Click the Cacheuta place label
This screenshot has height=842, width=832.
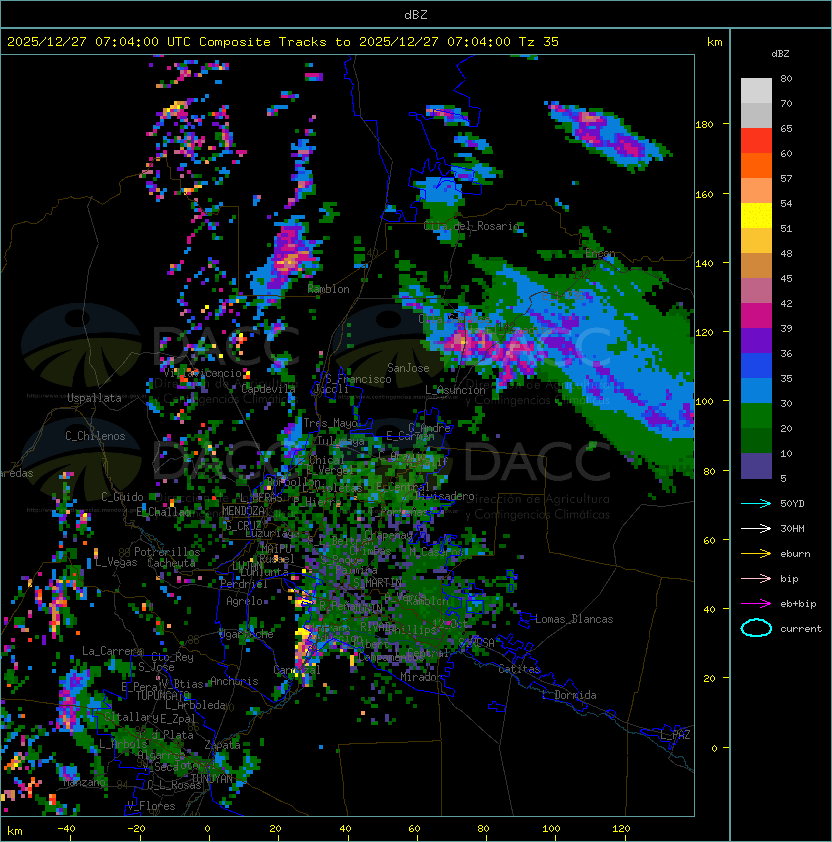171,563
